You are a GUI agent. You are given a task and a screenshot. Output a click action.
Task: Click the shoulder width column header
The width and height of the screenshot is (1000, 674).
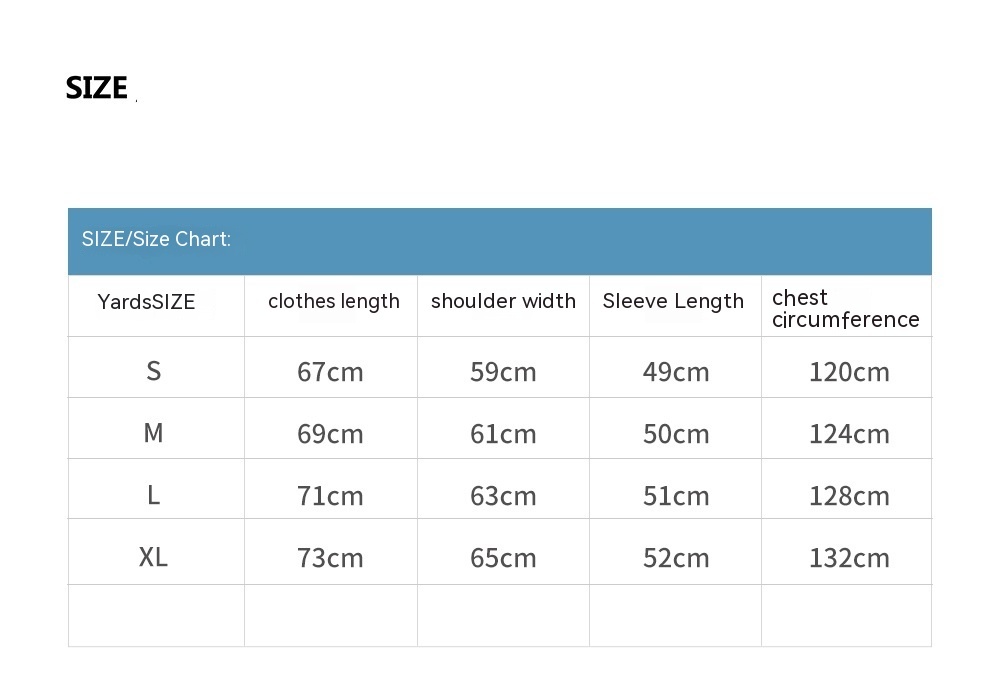pos(503,302)
